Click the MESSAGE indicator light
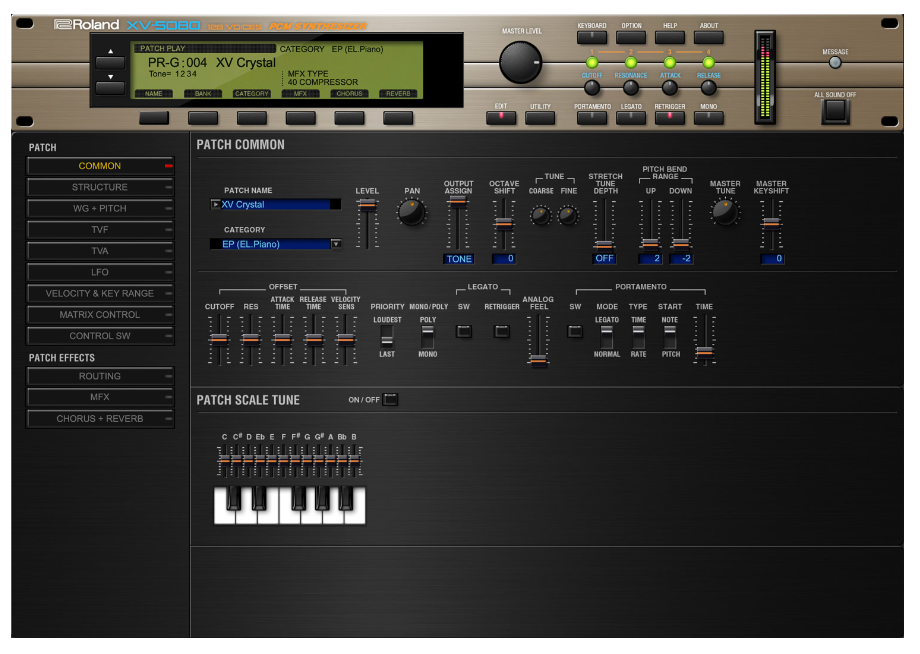 (835, 63)
